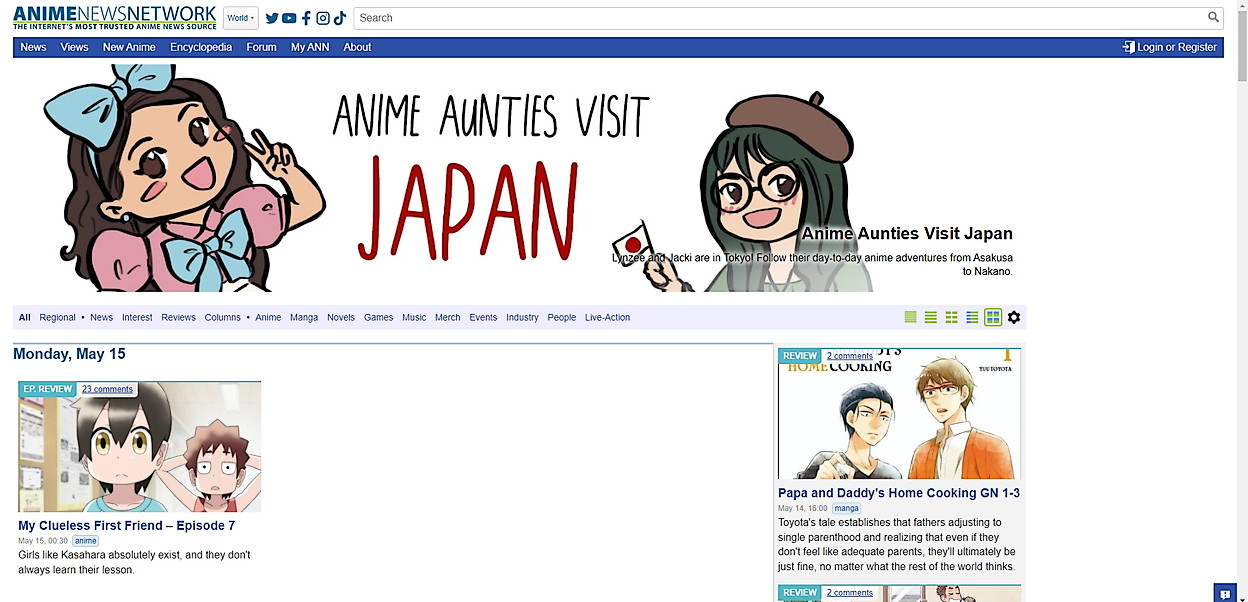1248x602 pixels.
Task: Filter articles by Regional
Action: click(x=57, y=317)
